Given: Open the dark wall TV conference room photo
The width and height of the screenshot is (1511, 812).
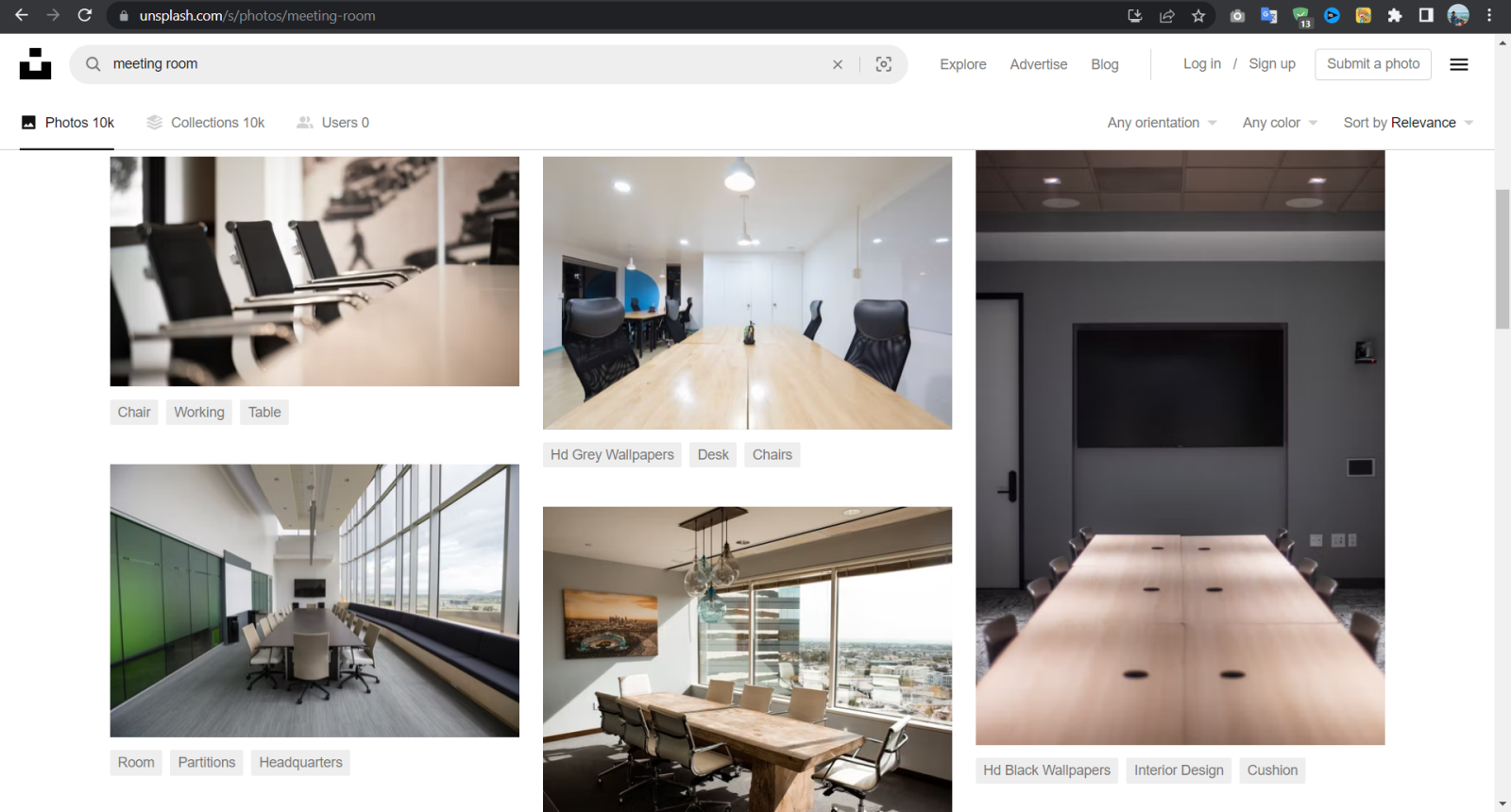Looking at the screenshot, I should 1180,448.
